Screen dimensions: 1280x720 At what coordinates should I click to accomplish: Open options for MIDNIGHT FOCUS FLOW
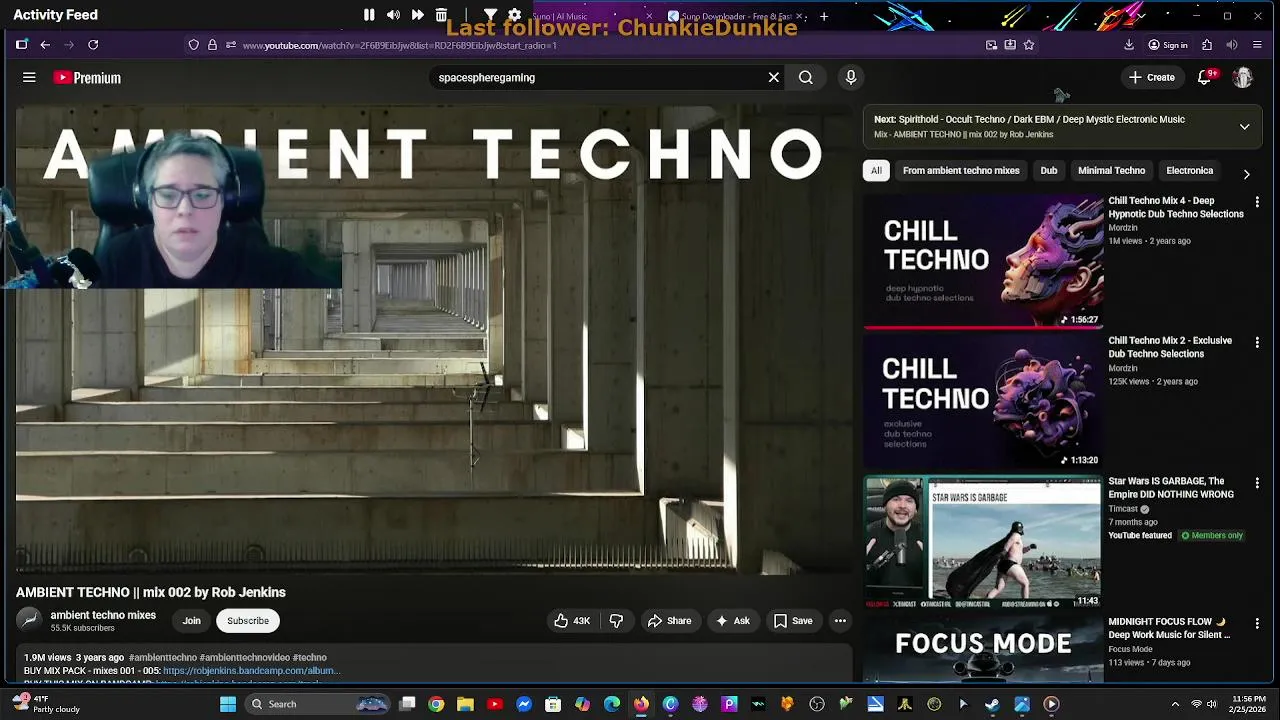[x=1257, y=623]
